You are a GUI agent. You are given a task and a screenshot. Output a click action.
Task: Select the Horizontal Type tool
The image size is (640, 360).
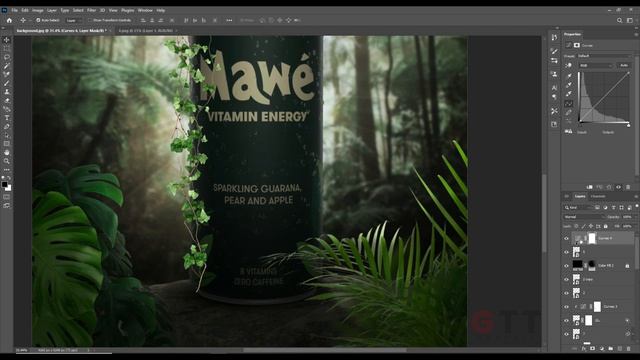7,118
